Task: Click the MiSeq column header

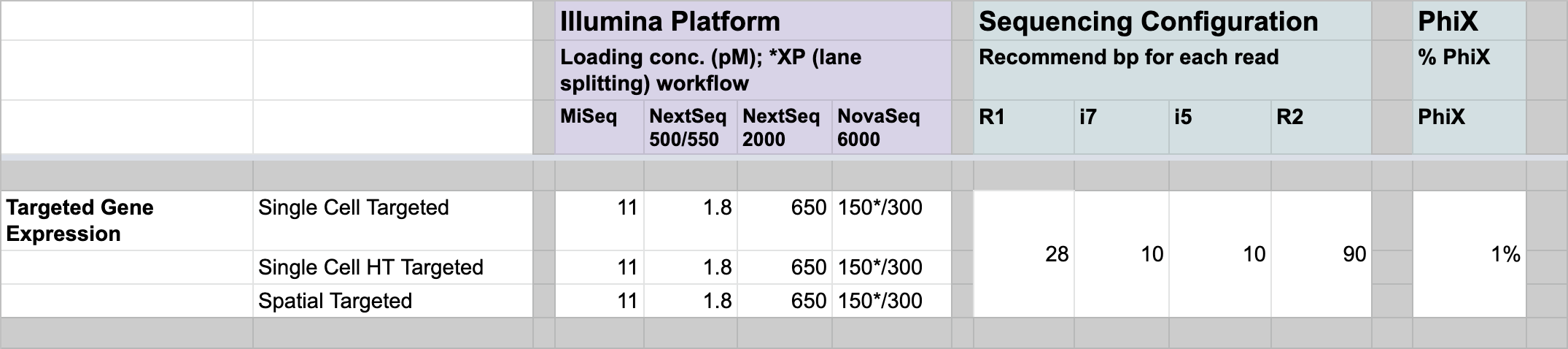Action: point(599,127)
